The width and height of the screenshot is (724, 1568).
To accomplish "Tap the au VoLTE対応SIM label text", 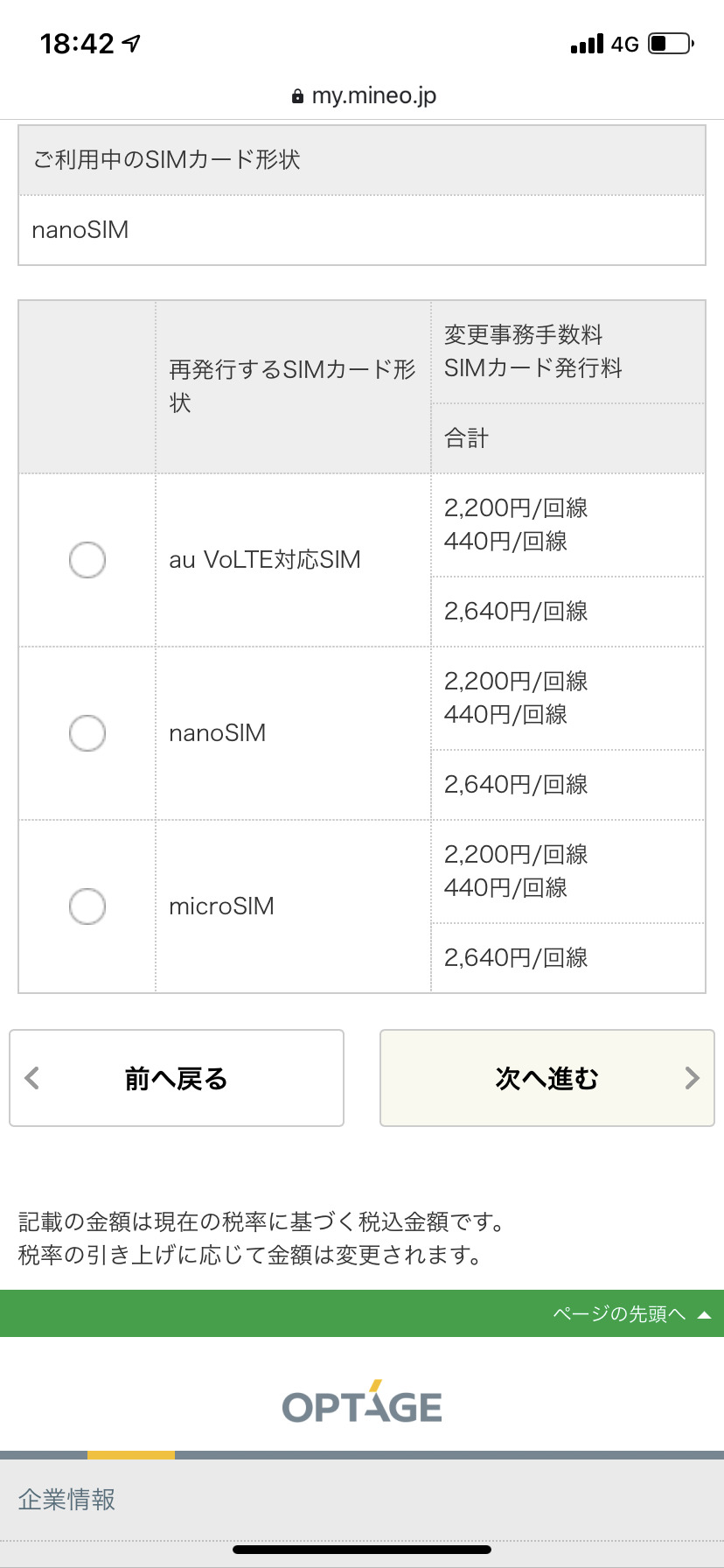I will coord(264,560).
